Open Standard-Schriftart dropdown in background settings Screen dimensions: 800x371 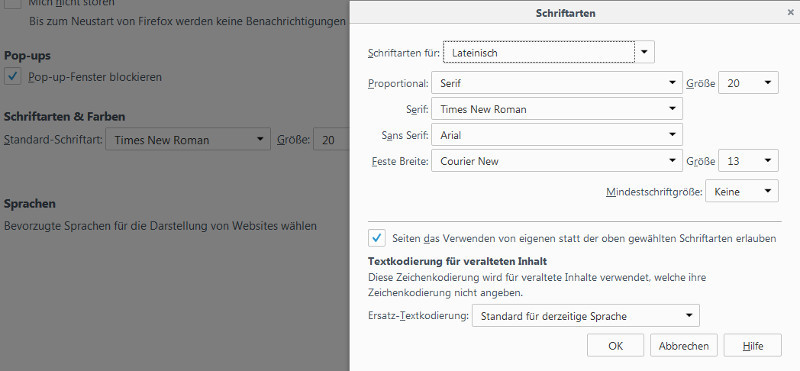pyautogui.click(x=188, y=139)
